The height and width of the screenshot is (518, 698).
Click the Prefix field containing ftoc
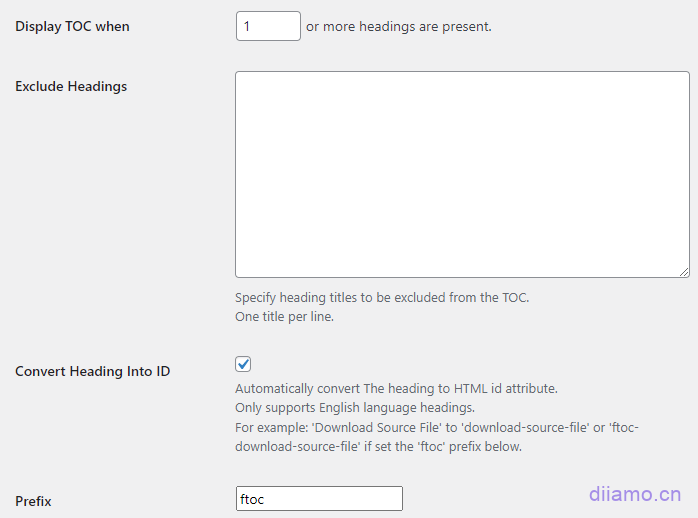318,498
